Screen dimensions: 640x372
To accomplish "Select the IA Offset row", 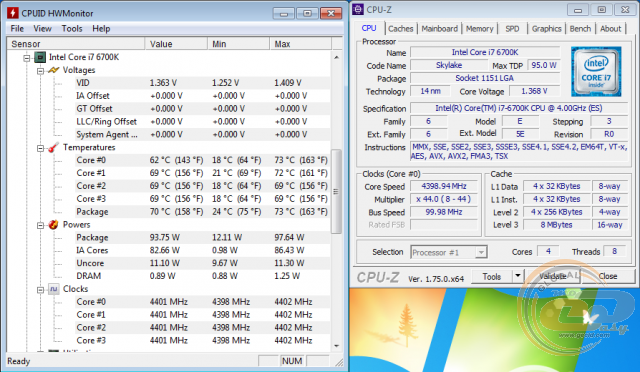I will [x=202, y=96].
